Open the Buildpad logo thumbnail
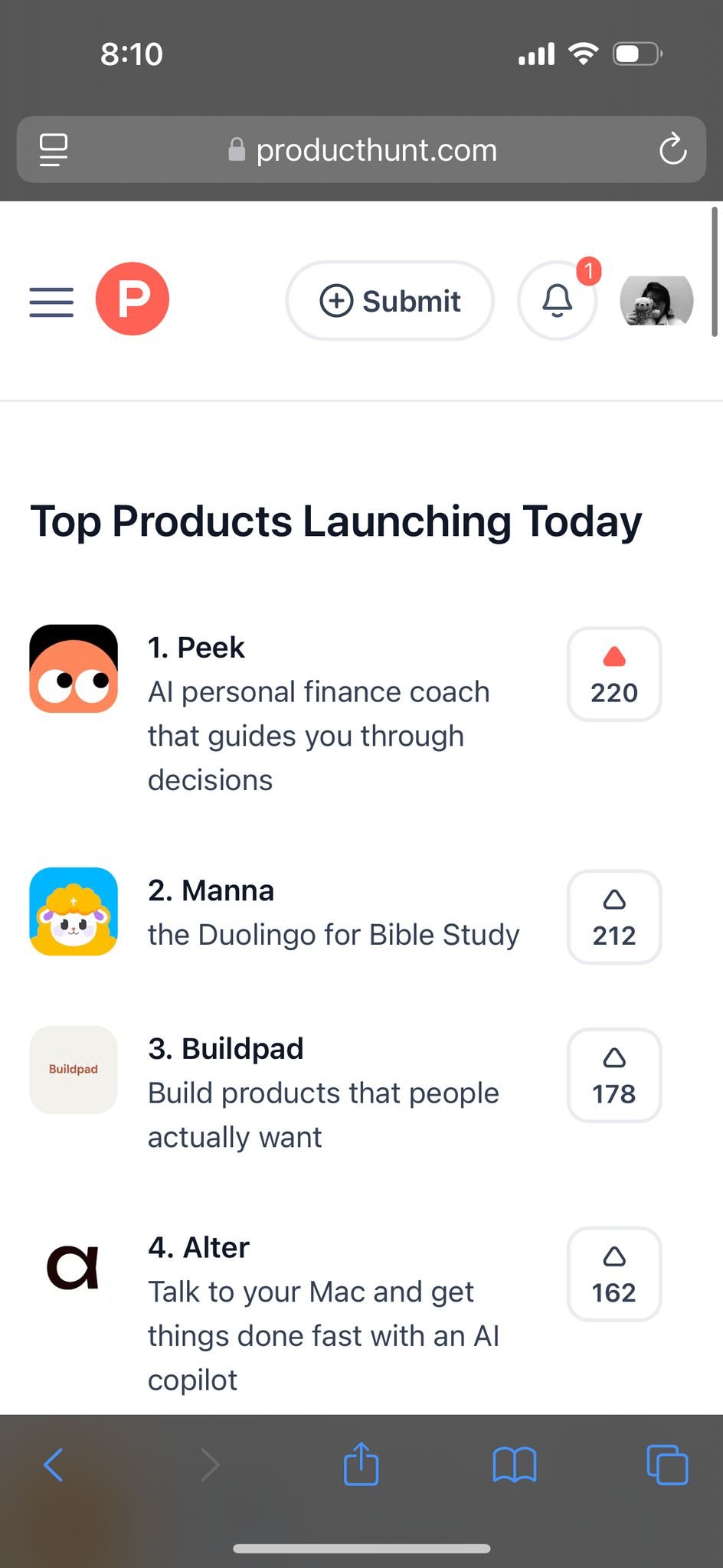723x1568 pixels. click(74, 1070)
